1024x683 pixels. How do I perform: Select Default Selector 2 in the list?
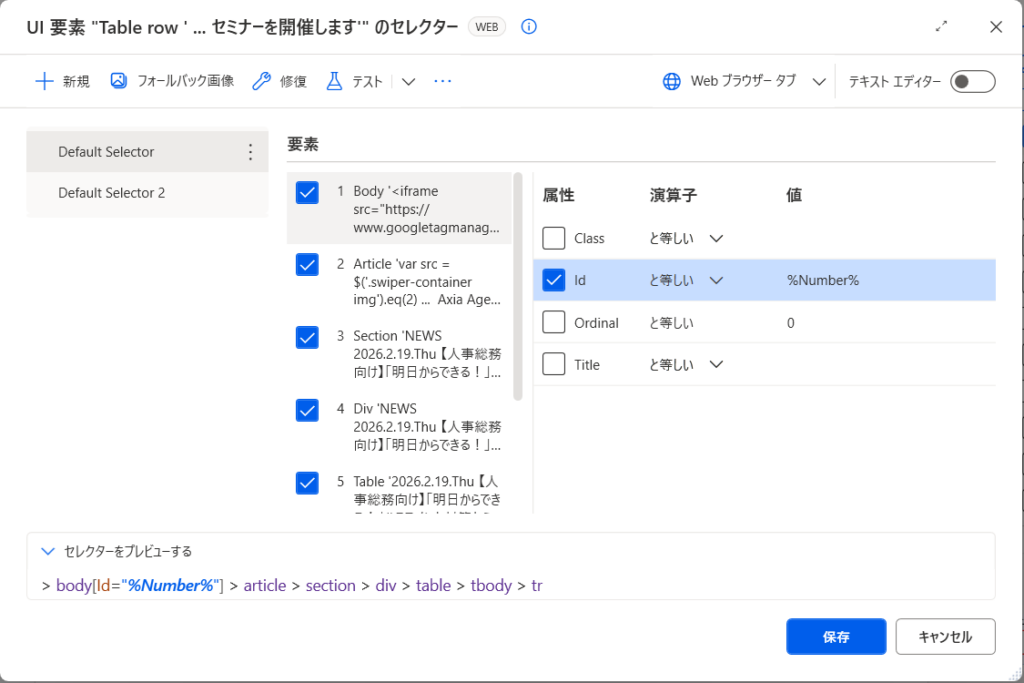(x=111, y=193)
